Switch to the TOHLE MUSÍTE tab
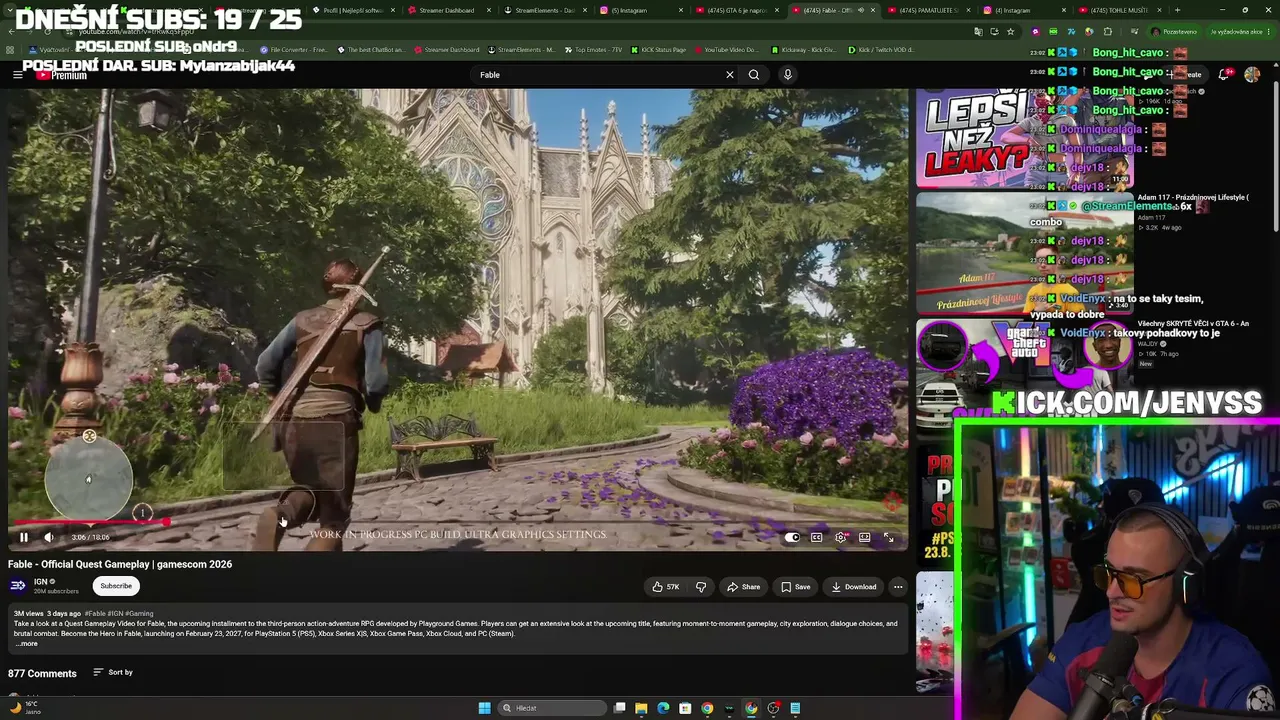1280x720 pixels. click(x=1121, y=10)
